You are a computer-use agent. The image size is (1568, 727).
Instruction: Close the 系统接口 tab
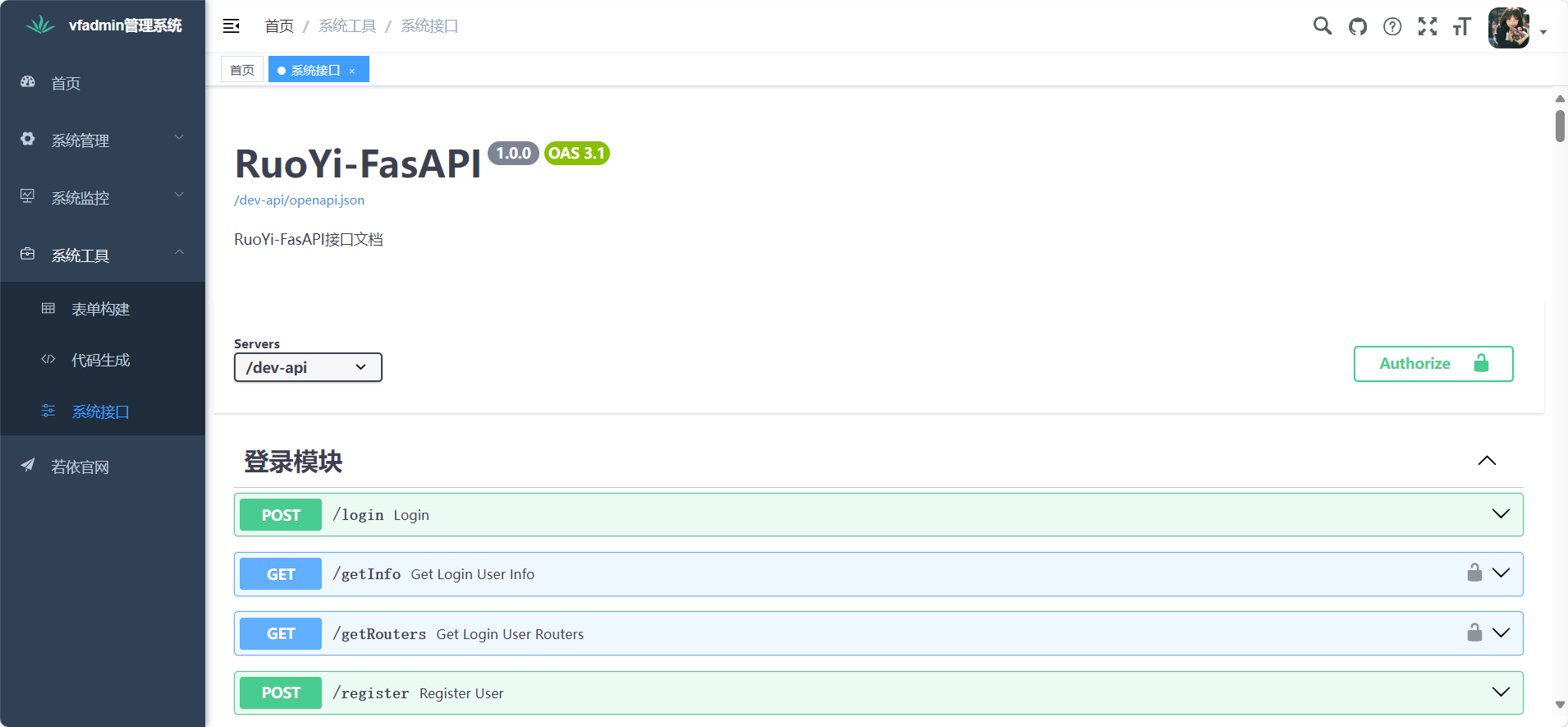click(x=352, y=71)
